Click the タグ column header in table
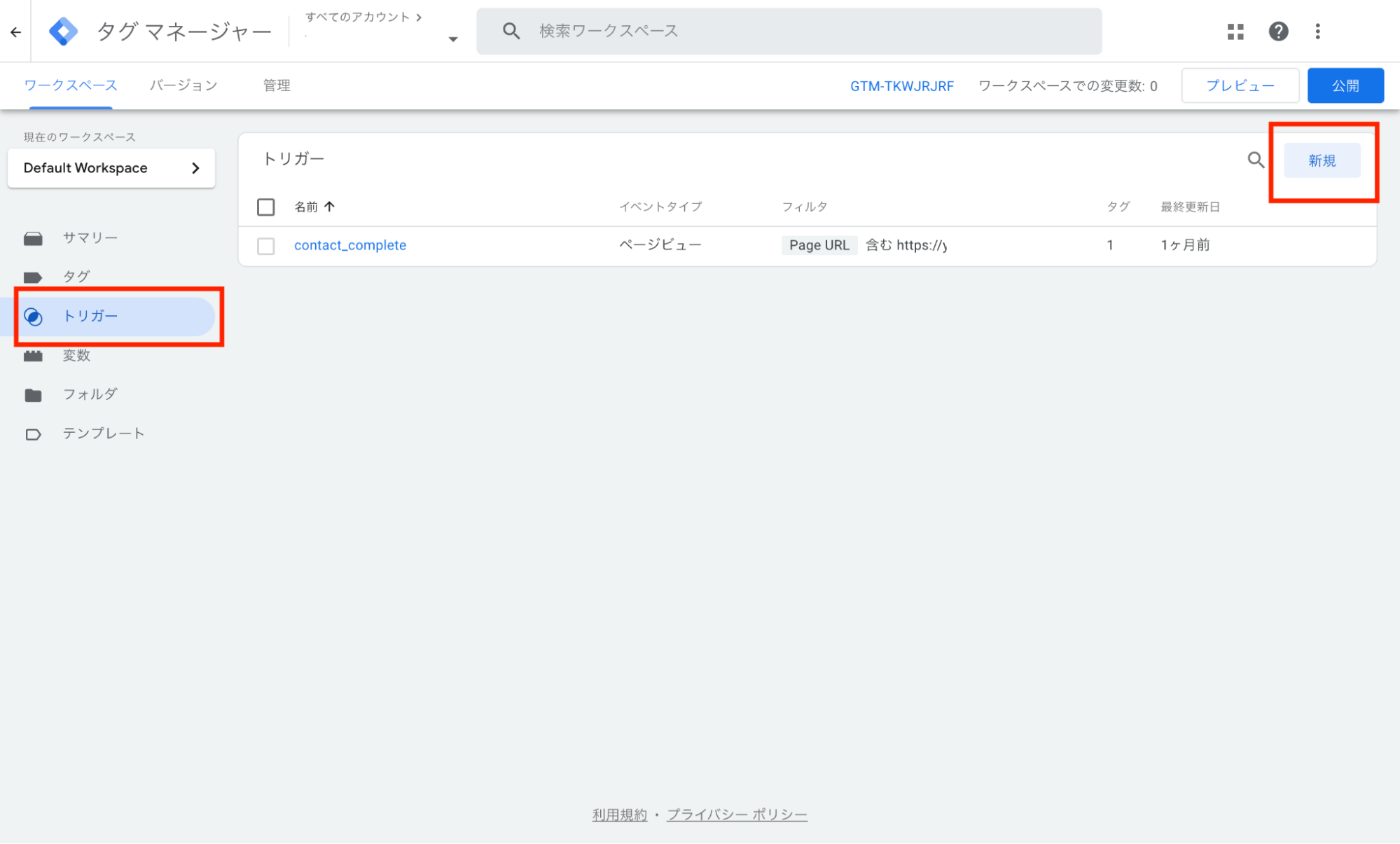 (1118, 207)
